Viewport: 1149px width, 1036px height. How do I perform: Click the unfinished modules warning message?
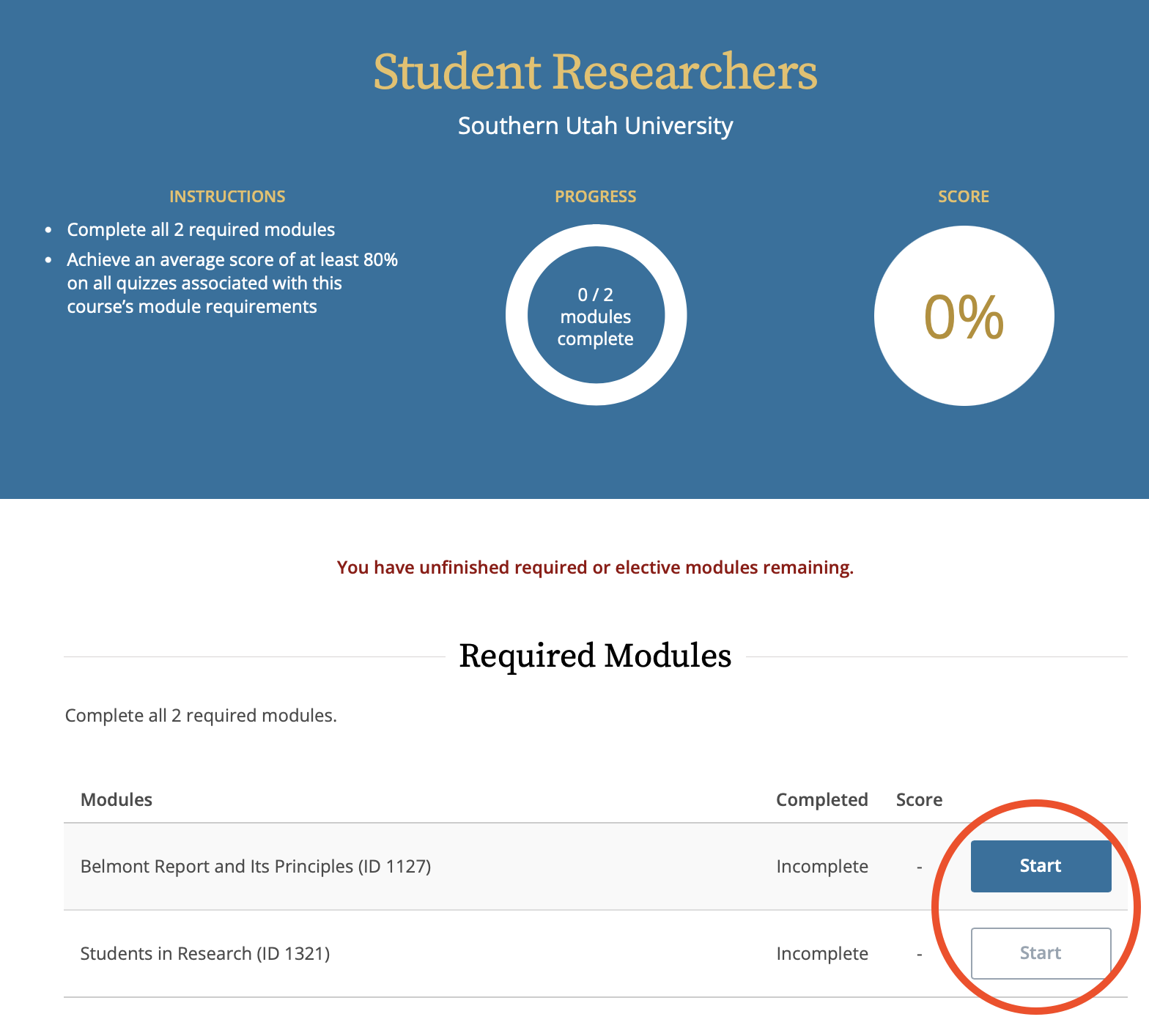click(595, 568)
